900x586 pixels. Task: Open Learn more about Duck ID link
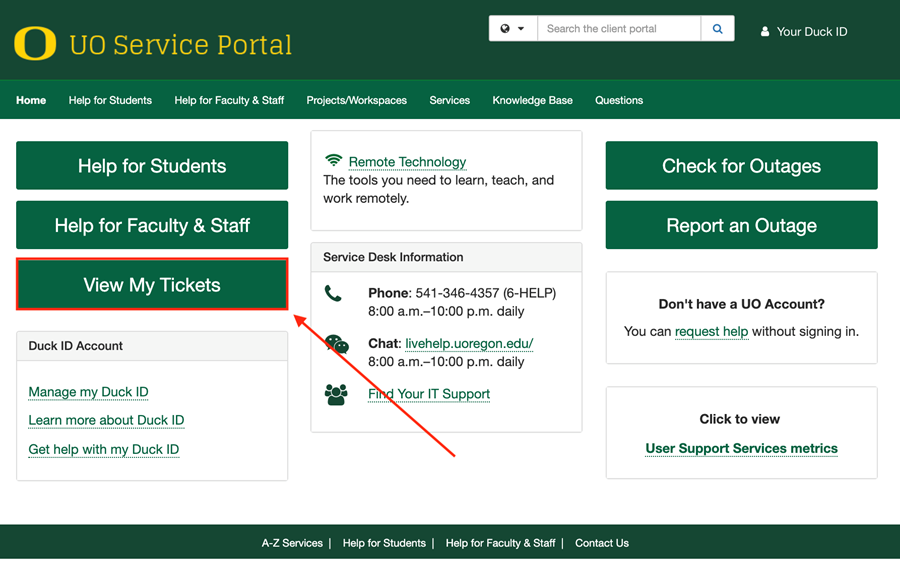[x=106, y=420]
